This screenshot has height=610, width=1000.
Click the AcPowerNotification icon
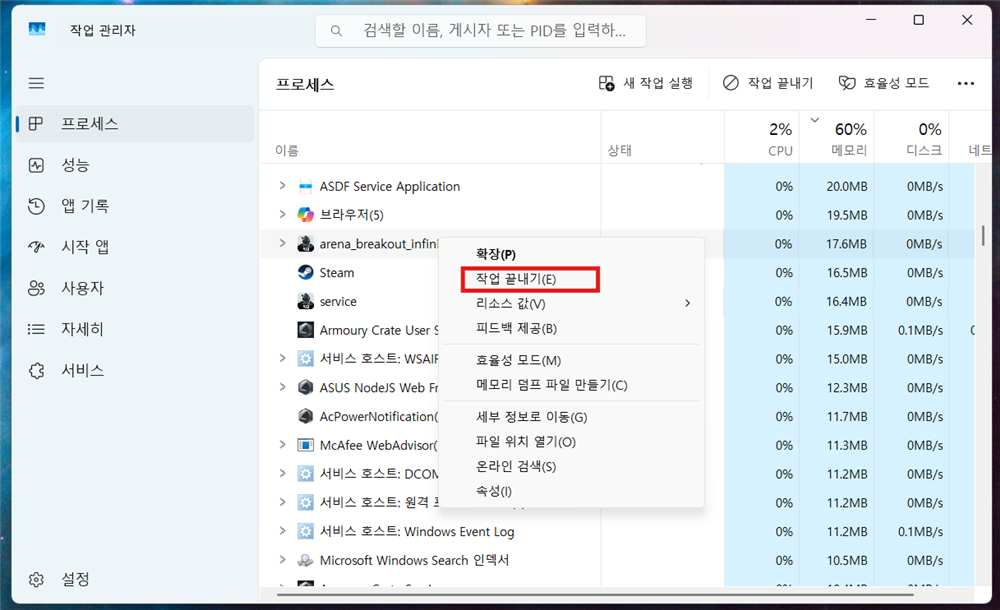click(x=305, y=416)
